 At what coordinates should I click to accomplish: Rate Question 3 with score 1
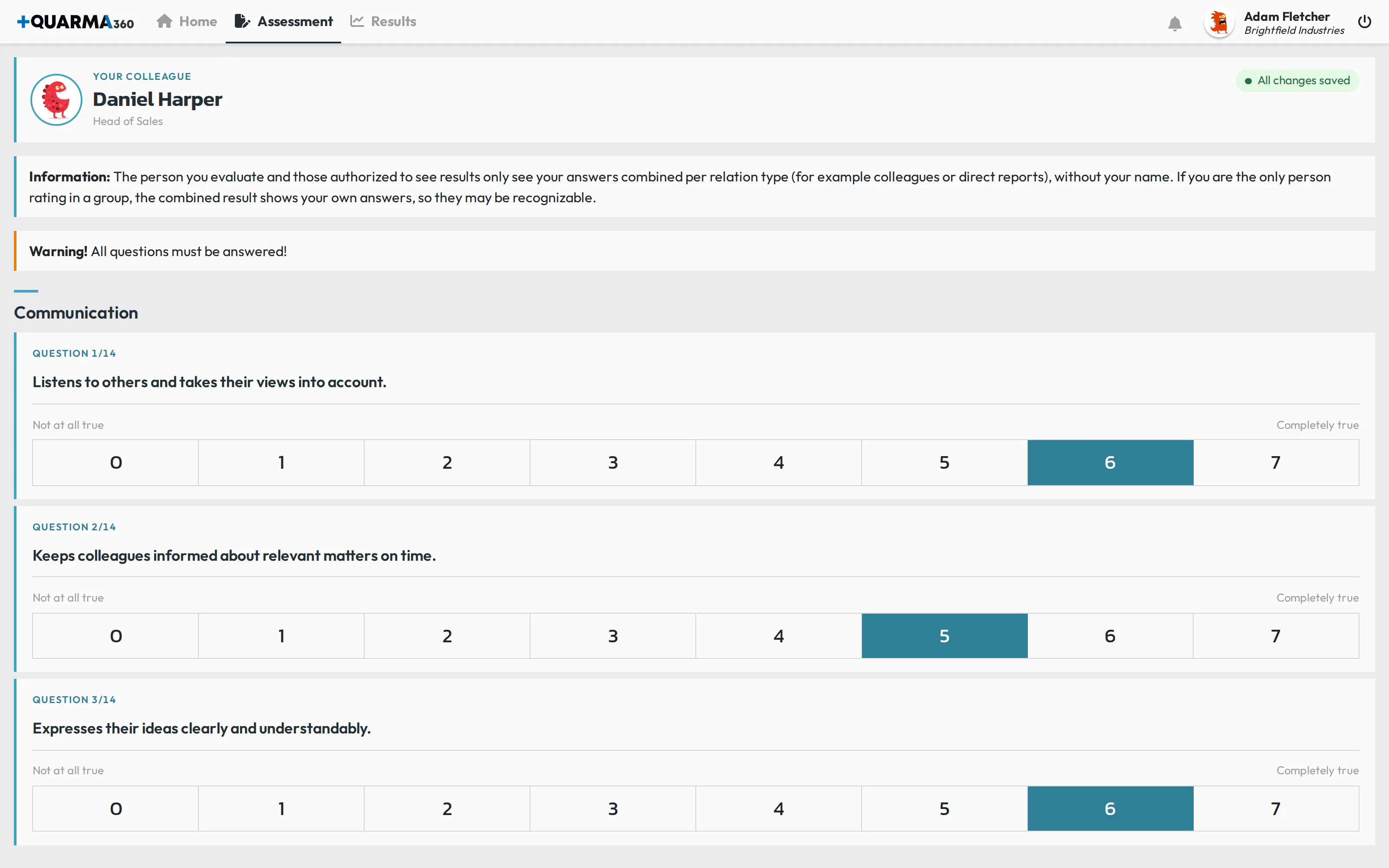point(281,809)
